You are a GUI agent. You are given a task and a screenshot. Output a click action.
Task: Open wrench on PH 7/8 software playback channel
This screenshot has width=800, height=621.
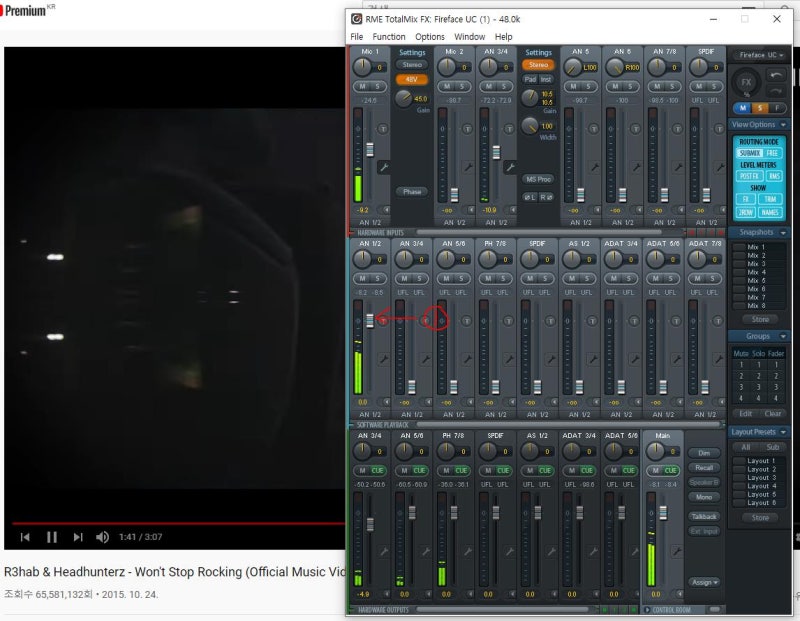pyautogui.click(x=509, y=359)
